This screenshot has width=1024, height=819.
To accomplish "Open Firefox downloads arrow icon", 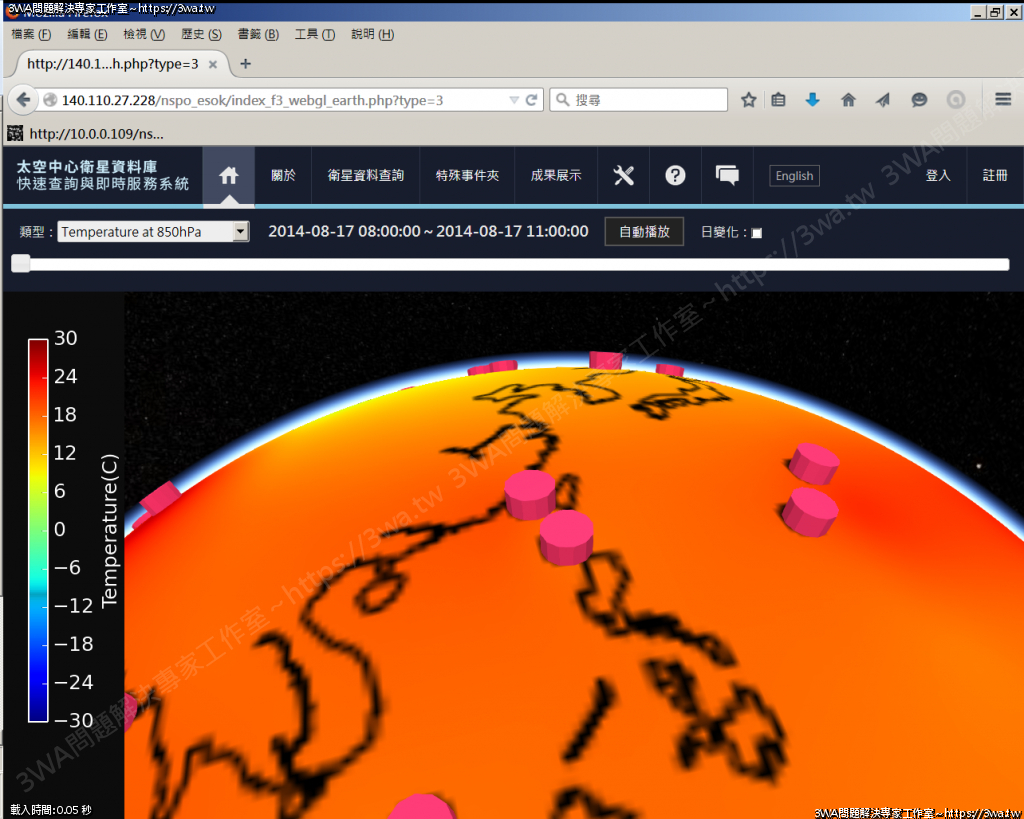I will click(x=812, y=100).
